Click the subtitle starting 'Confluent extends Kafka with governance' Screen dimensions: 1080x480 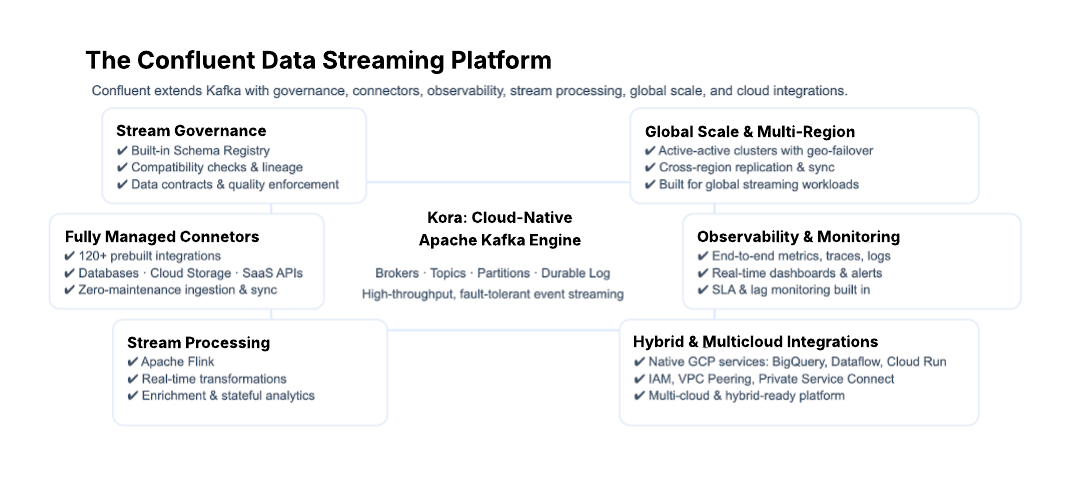coord(470,91)
